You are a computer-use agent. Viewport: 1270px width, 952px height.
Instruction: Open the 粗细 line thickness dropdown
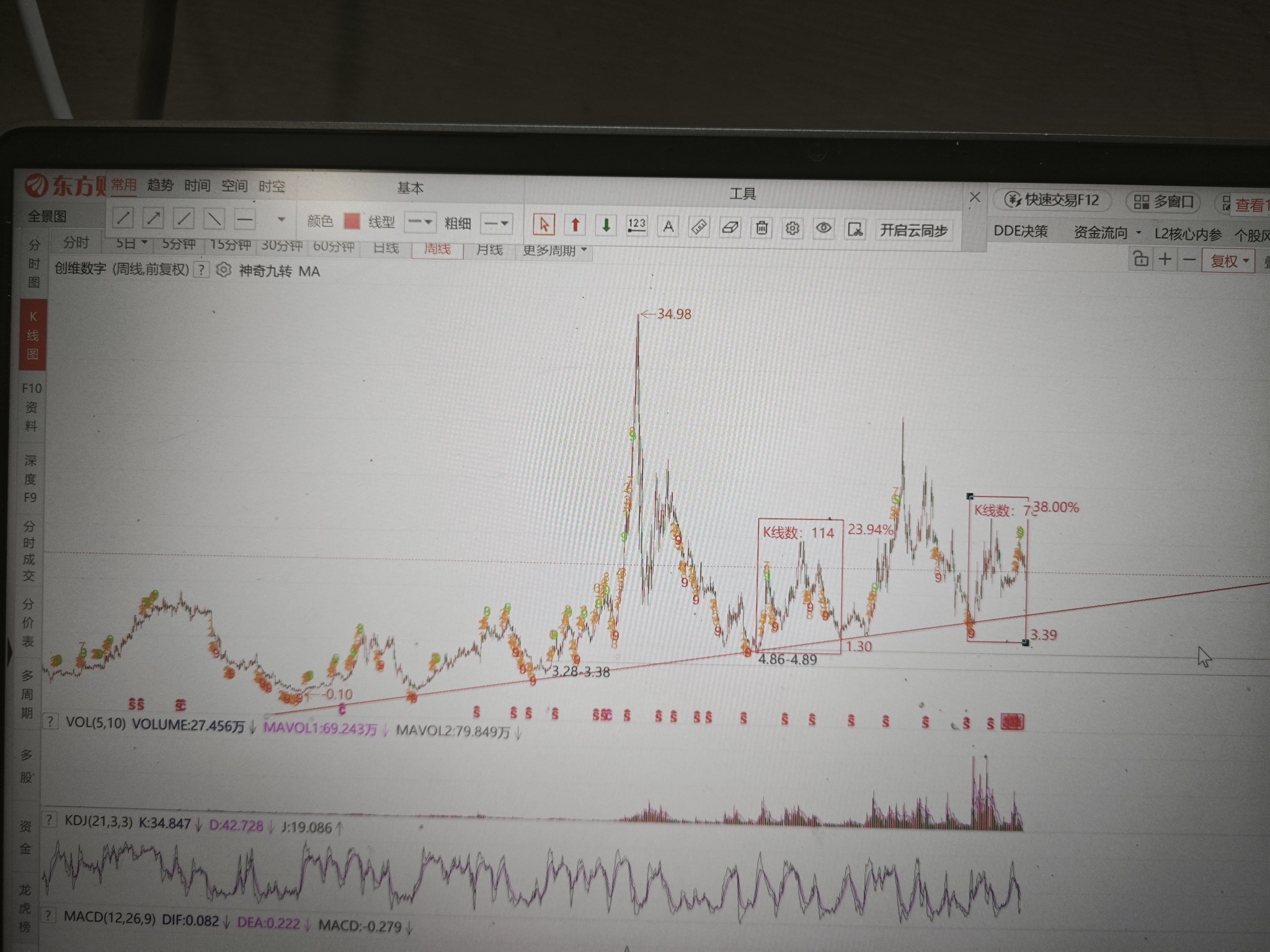(497, 223)
